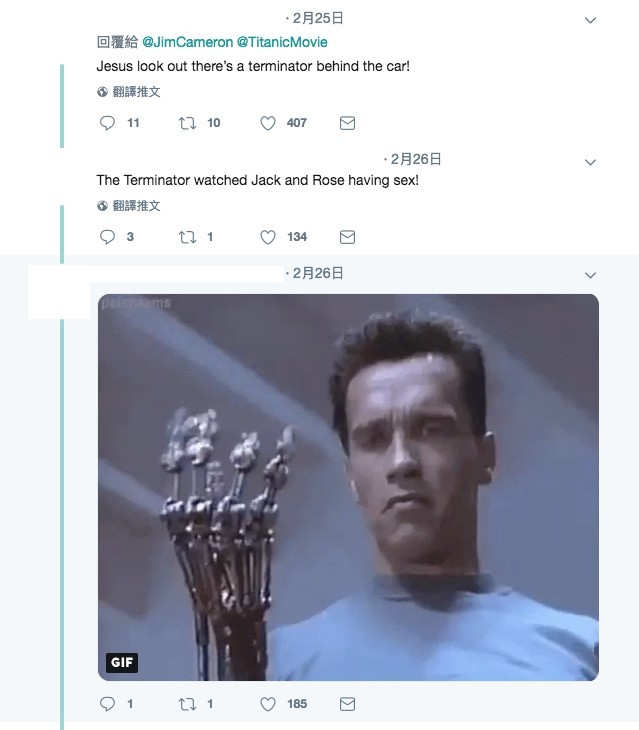The image size is (639, 730).
Task: Send first tweet via direct message envelope
Action: pyautogui.click(x=347, y=123)
